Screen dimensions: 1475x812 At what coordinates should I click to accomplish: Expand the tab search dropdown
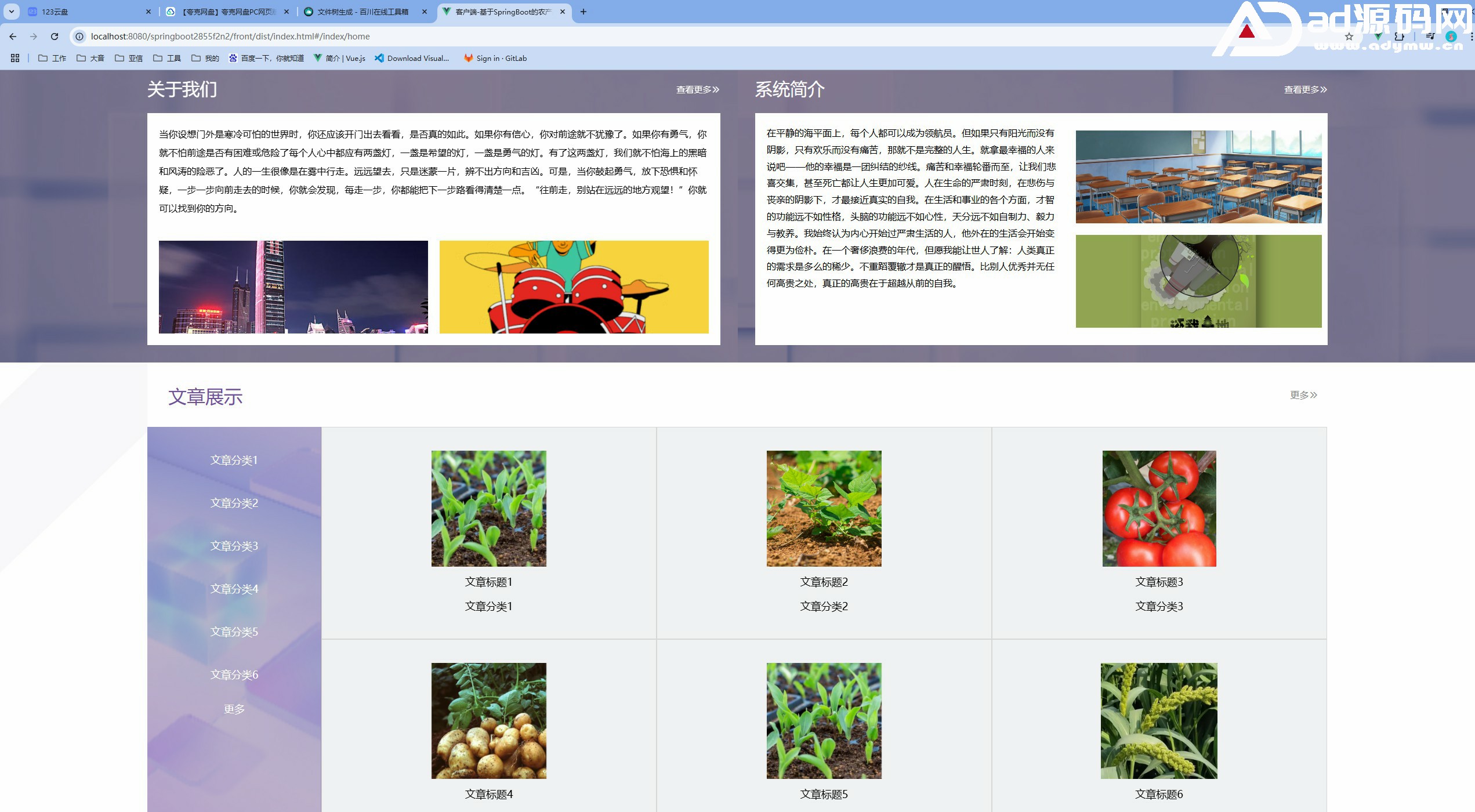click(11, 12)
